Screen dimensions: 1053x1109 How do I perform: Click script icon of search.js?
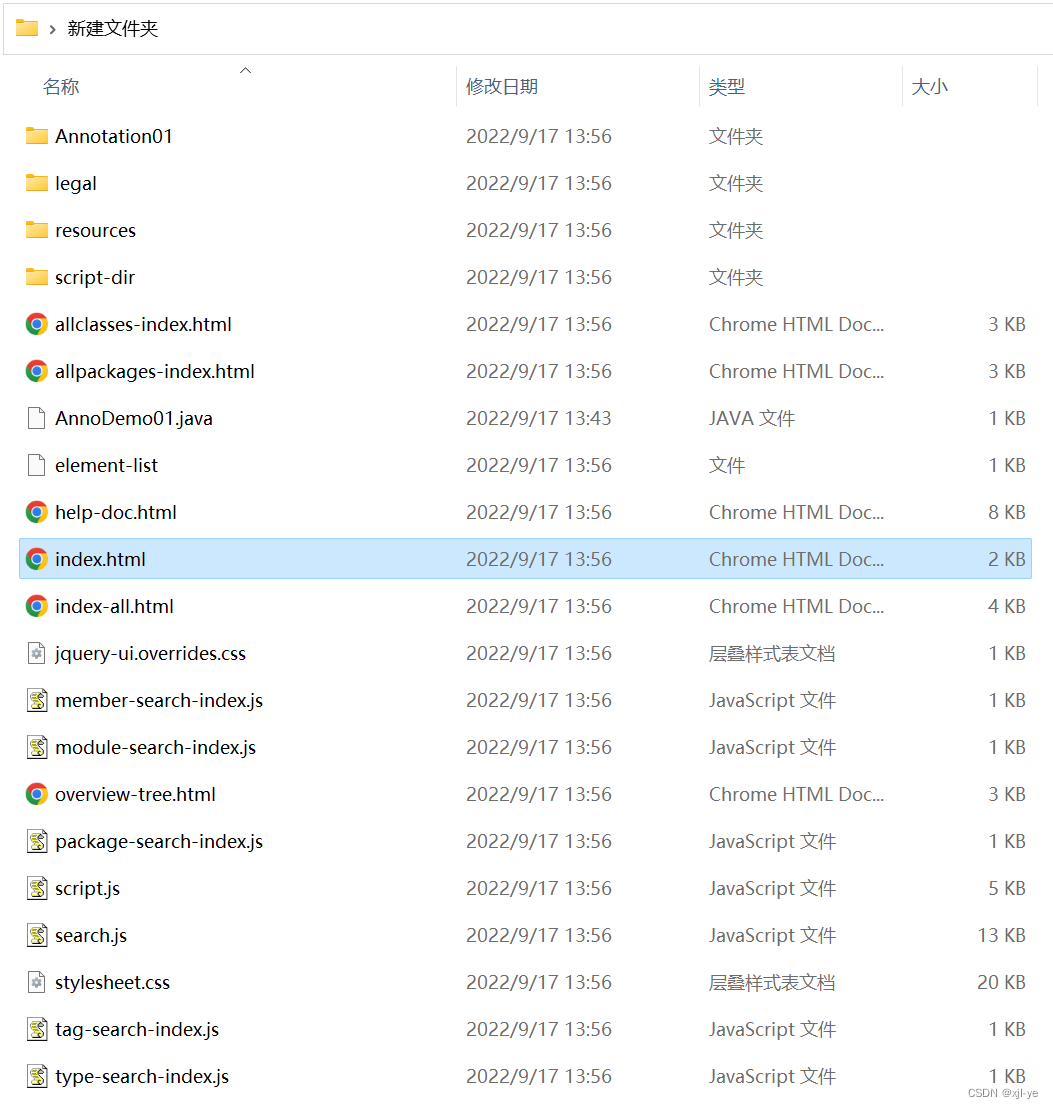[37, 935]
